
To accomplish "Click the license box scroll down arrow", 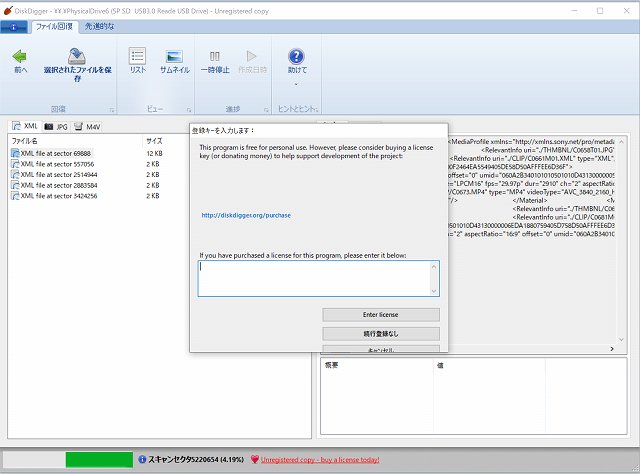I will 434,291.
